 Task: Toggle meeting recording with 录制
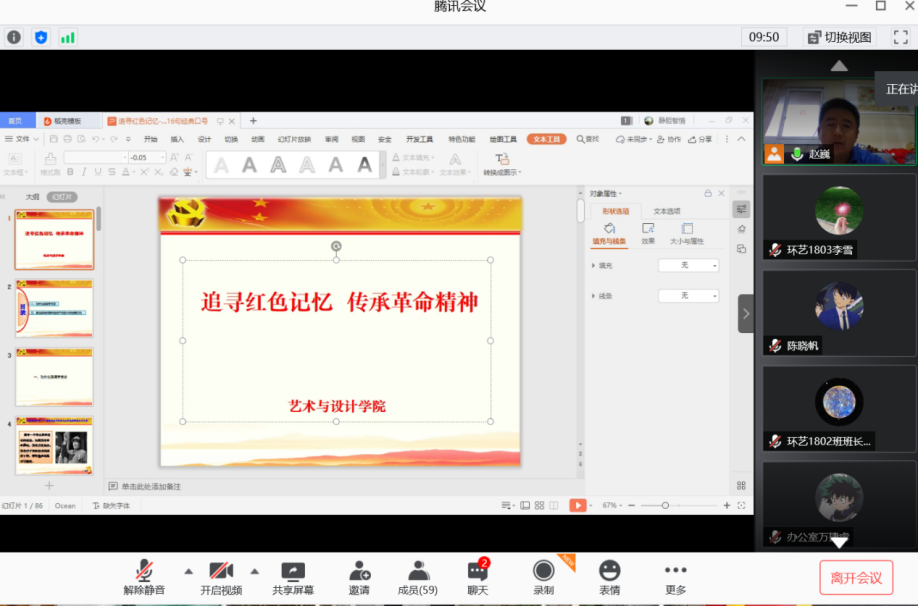tap(543, 577)
